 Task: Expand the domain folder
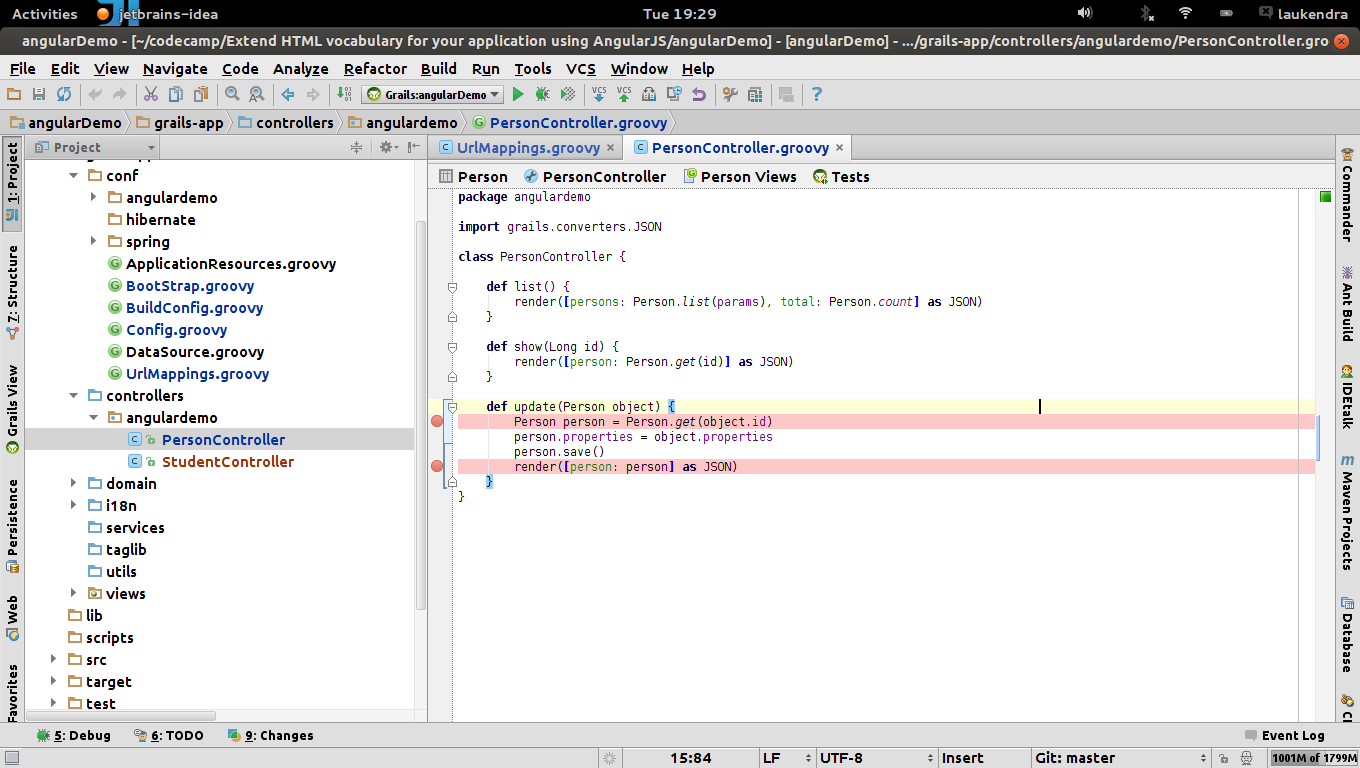74,483
